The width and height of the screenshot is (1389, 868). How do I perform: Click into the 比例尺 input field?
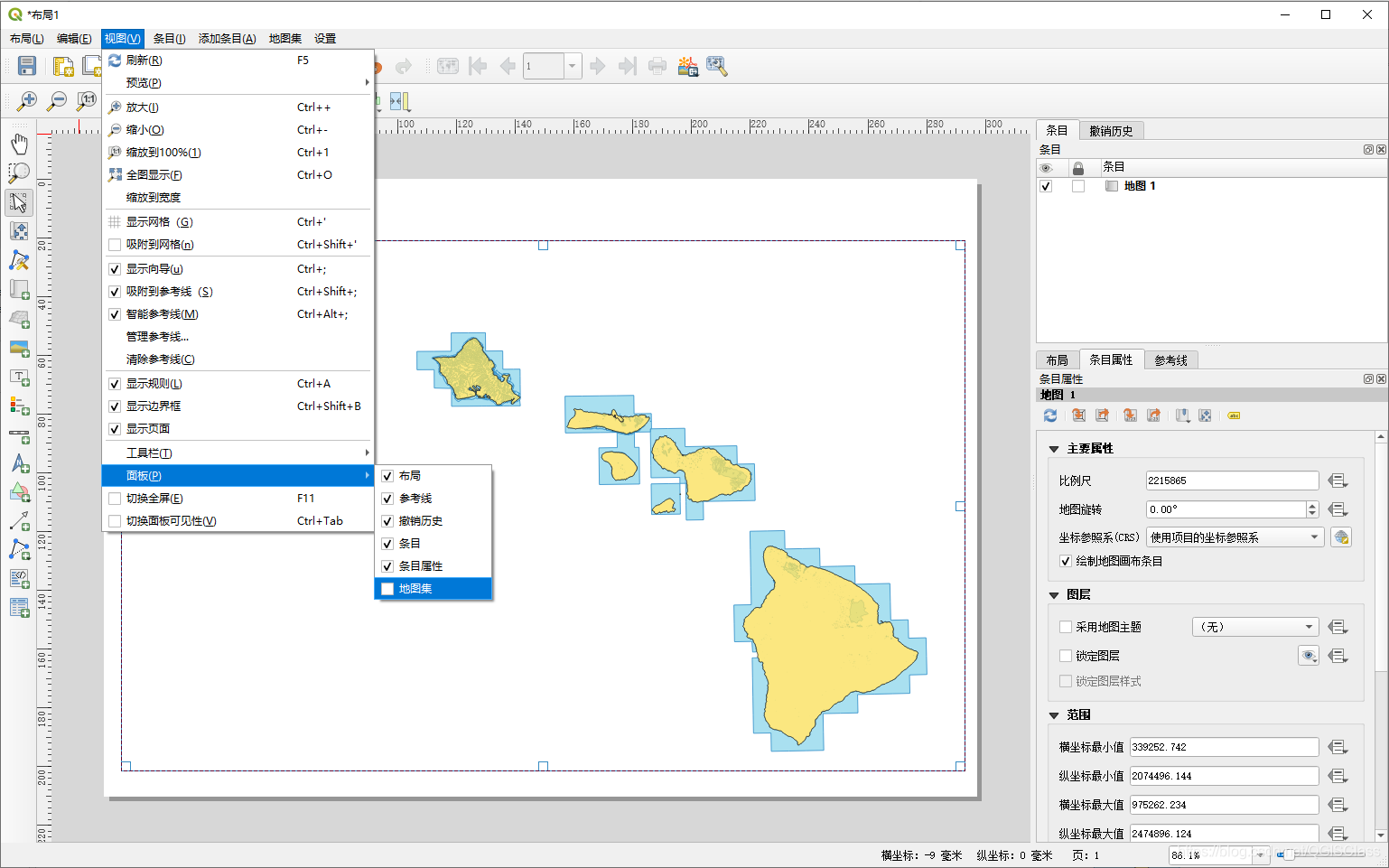coord(1232,481)
